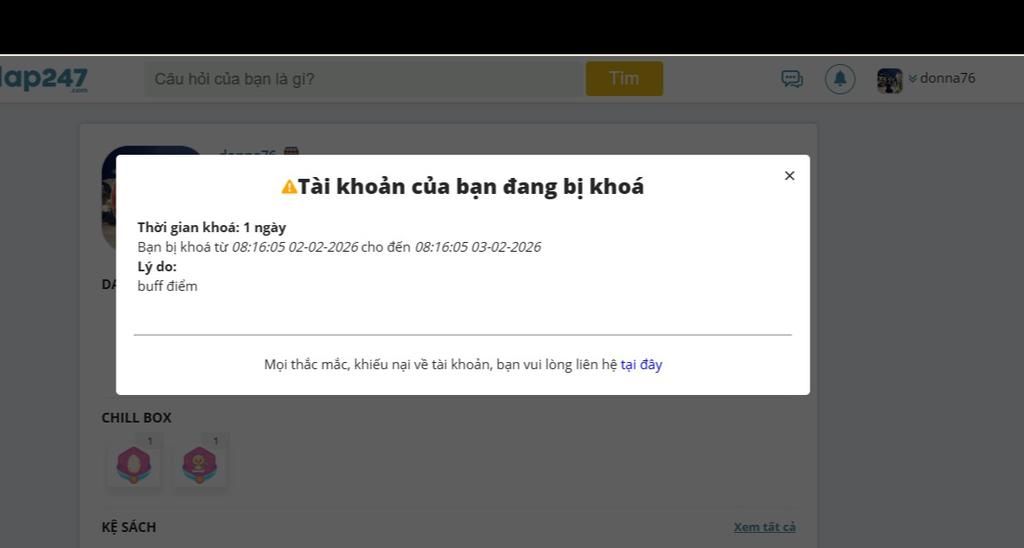Expand the donna76 account dropdown

(x=941, y=78)
